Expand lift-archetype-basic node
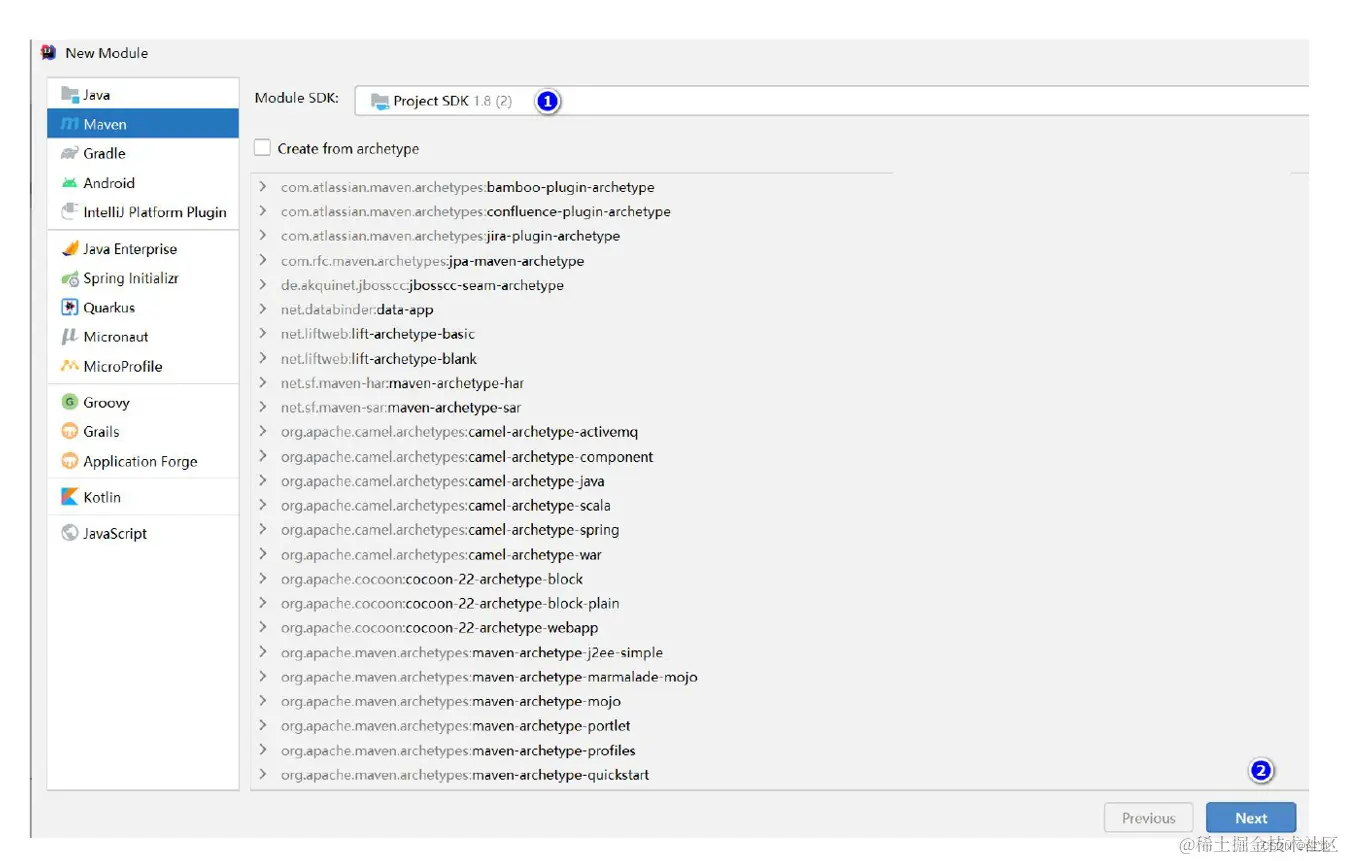Viewport: 1345px width, 861px height. click(263, 334)
